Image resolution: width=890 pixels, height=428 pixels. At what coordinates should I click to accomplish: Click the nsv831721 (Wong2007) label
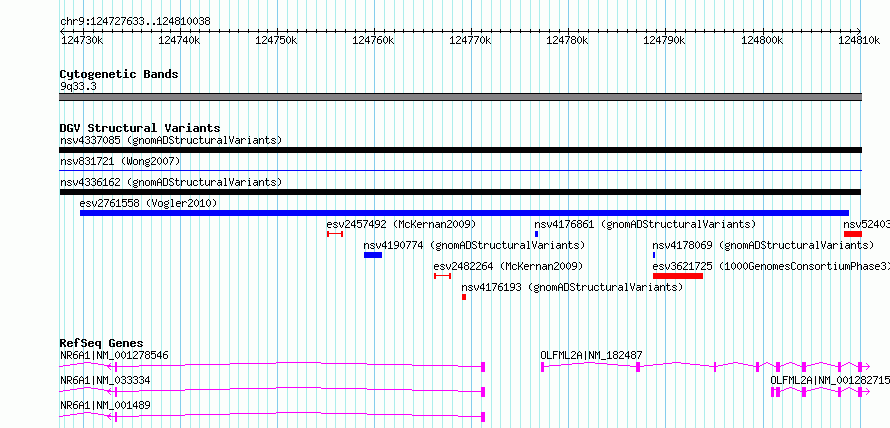coord(120,162)
